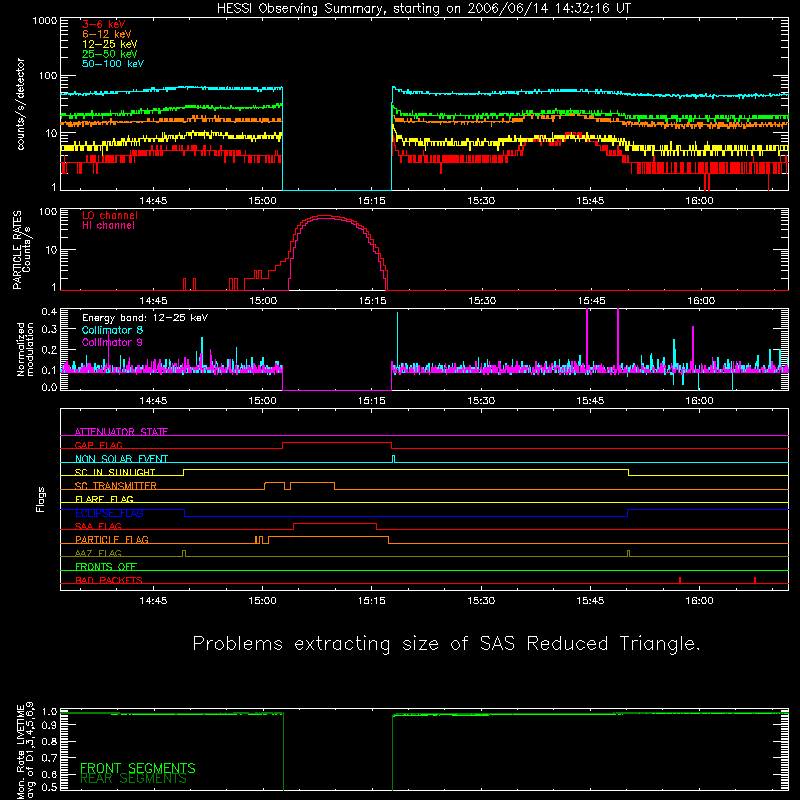Click the SC_TRANSMITTER flag label
Viewport: 800px width, 800px height.
[116, 486]
